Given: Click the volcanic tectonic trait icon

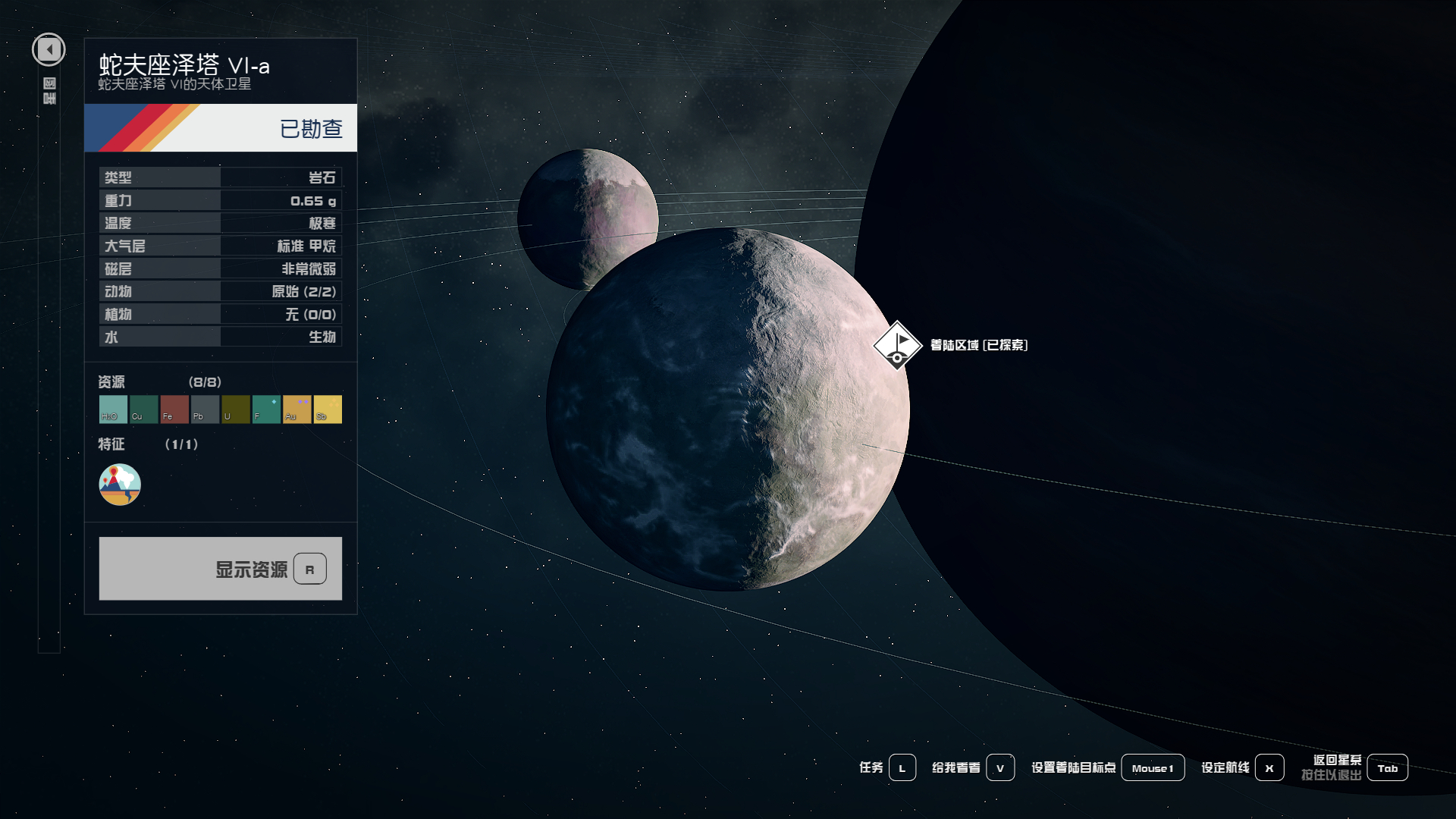Looking at the screenshot, I should [x=120, y=485].
